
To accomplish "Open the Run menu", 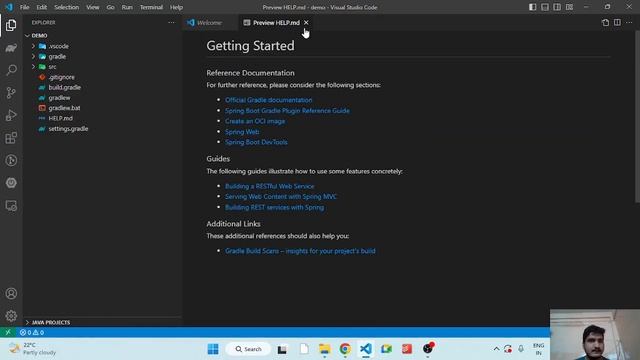I will pos(127,7).
